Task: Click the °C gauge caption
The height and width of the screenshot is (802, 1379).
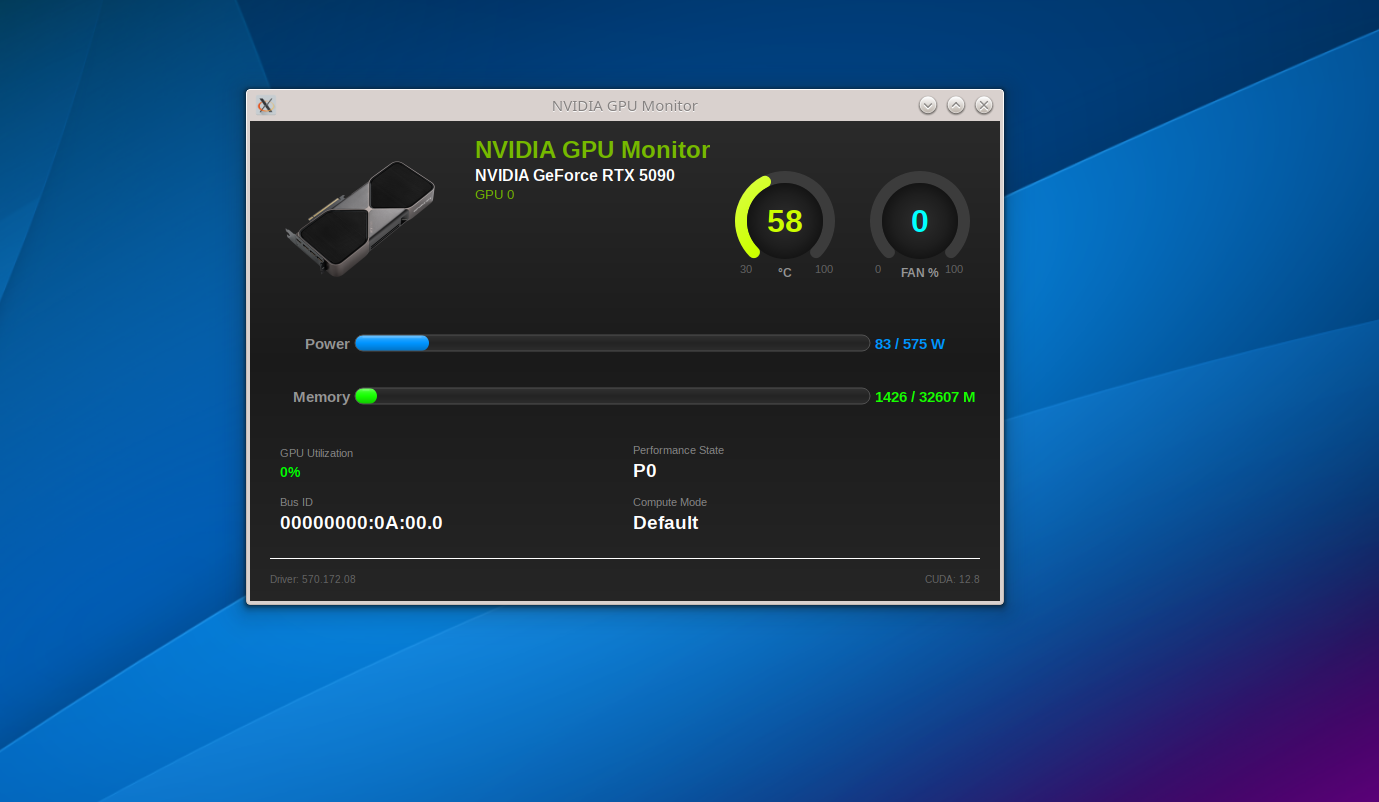Action: pyautogui.click(x=785, y=273)
